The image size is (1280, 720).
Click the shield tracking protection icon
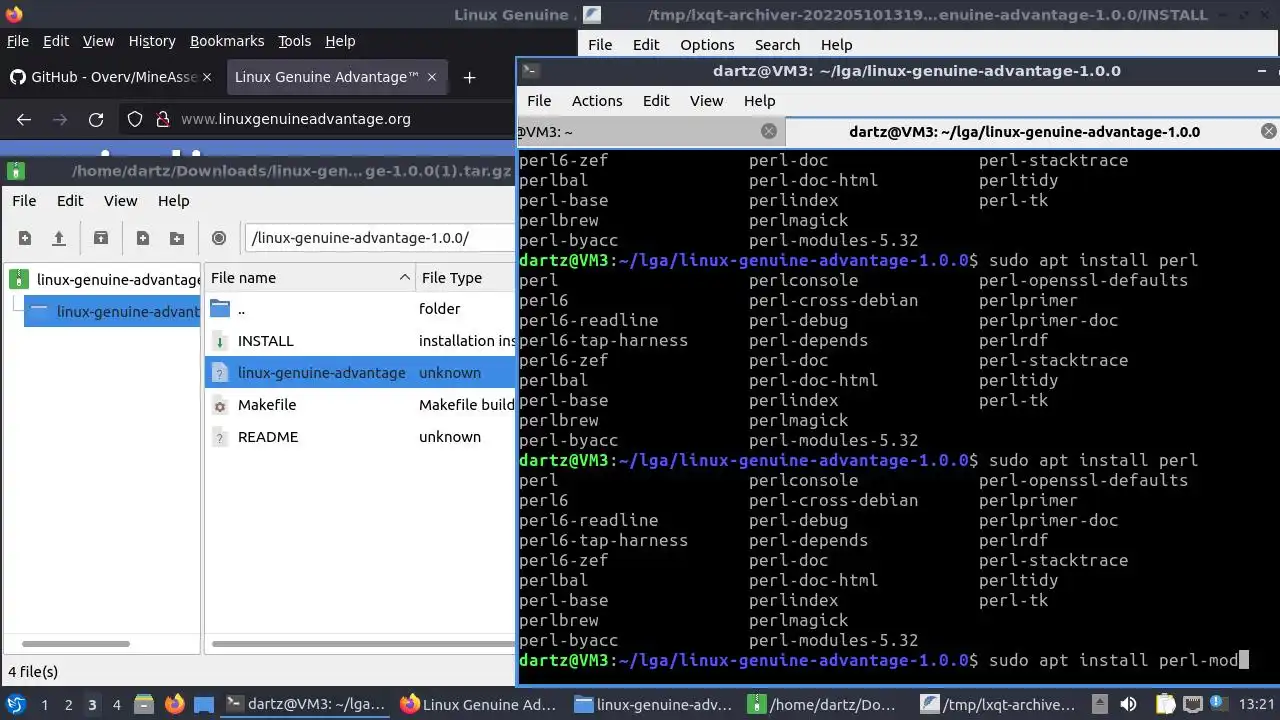click(135, 119)
